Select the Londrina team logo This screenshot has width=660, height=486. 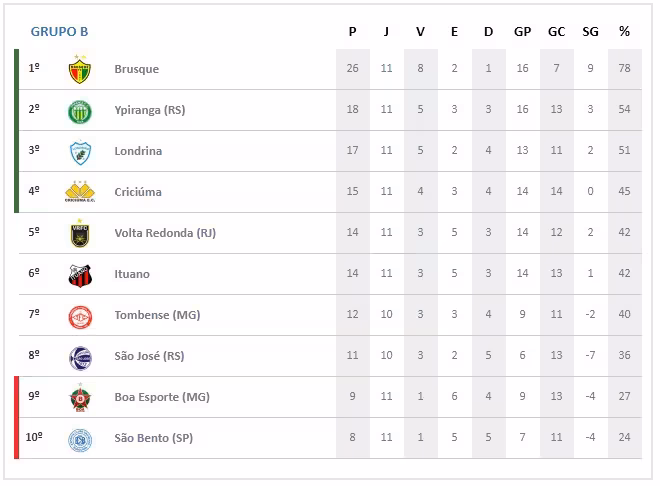(79, 152)
